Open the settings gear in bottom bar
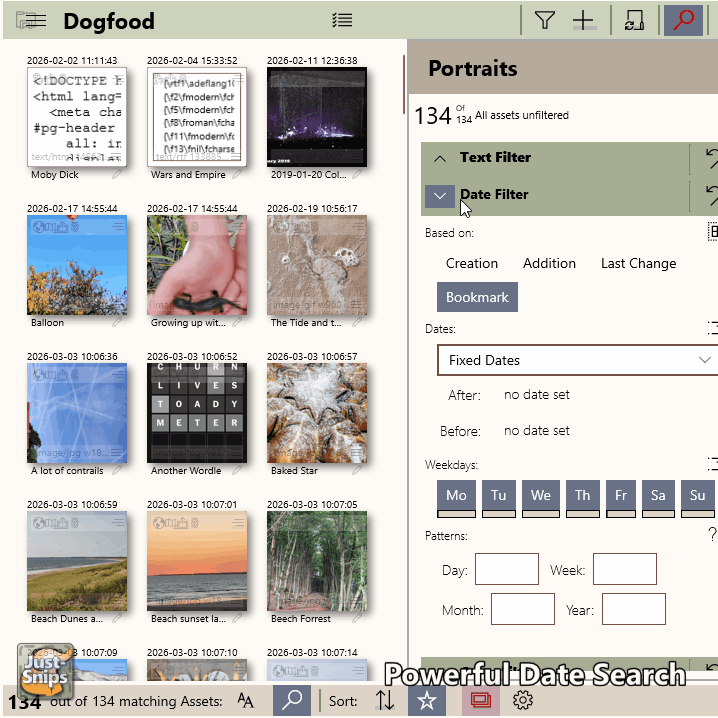The width and height of the screenshot is (718, 718). click(522, 700)
